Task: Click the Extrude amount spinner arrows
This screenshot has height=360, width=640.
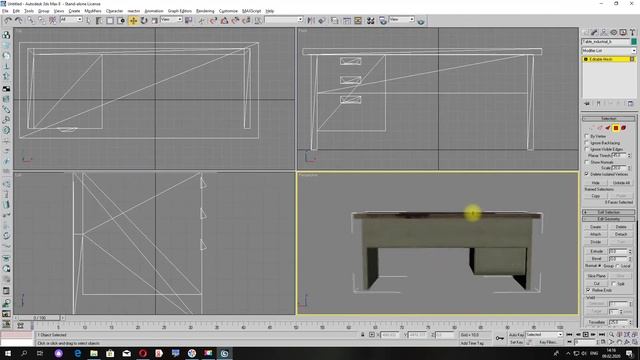Action: tap(629, 251)
